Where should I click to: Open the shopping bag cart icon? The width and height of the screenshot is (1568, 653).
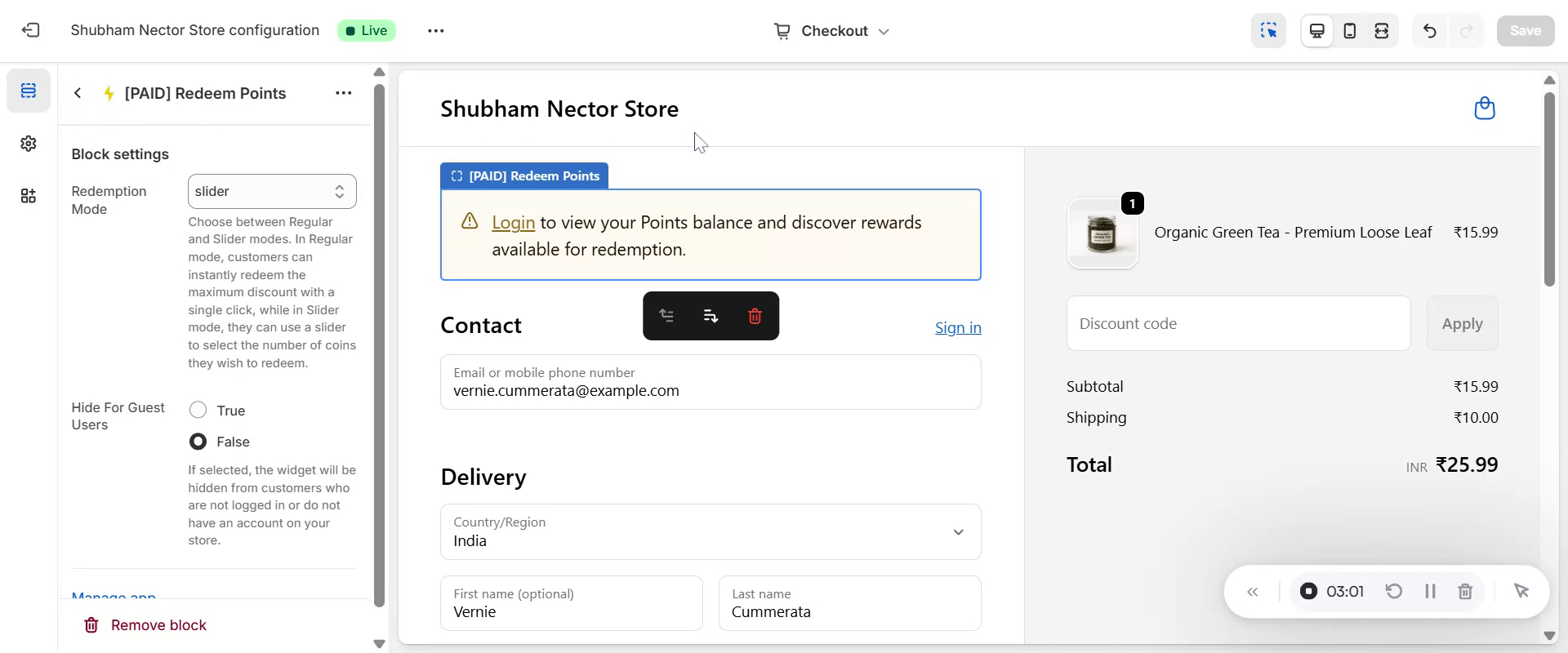click(1484, 108)
